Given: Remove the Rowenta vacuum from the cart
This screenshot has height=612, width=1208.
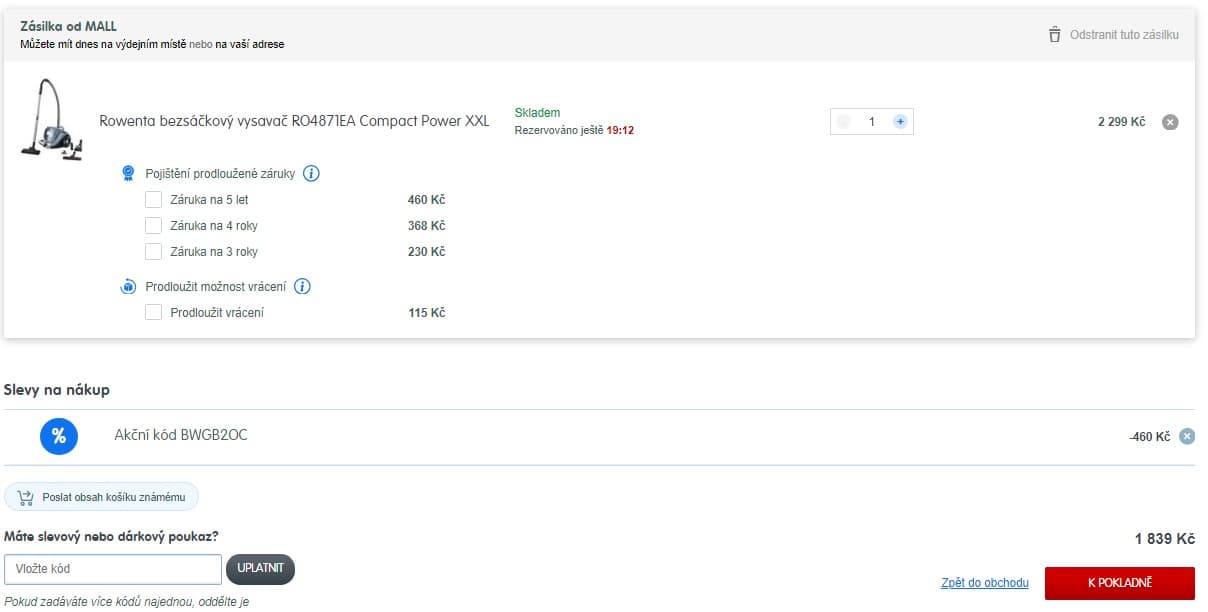Looking at the screenshot, I should [x=1170, y=122].
